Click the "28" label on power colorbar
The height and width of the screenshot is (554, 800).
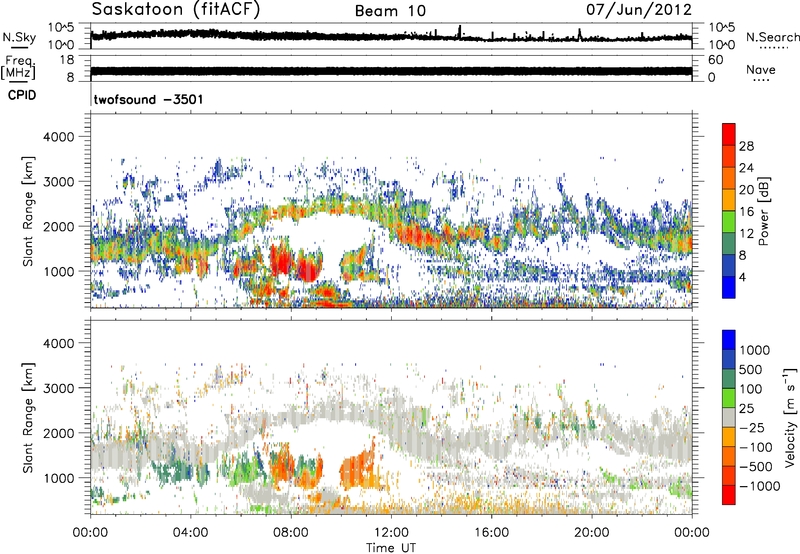coord(746,146)
